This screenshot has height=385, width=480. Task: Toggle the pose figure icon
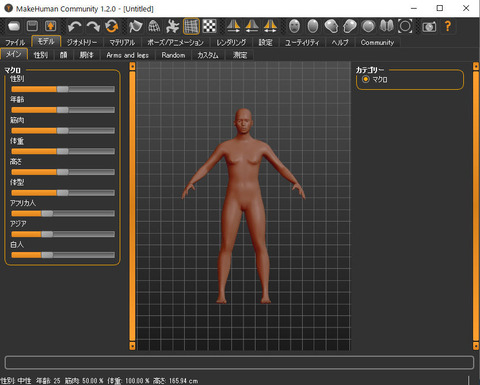pos(172,26)
